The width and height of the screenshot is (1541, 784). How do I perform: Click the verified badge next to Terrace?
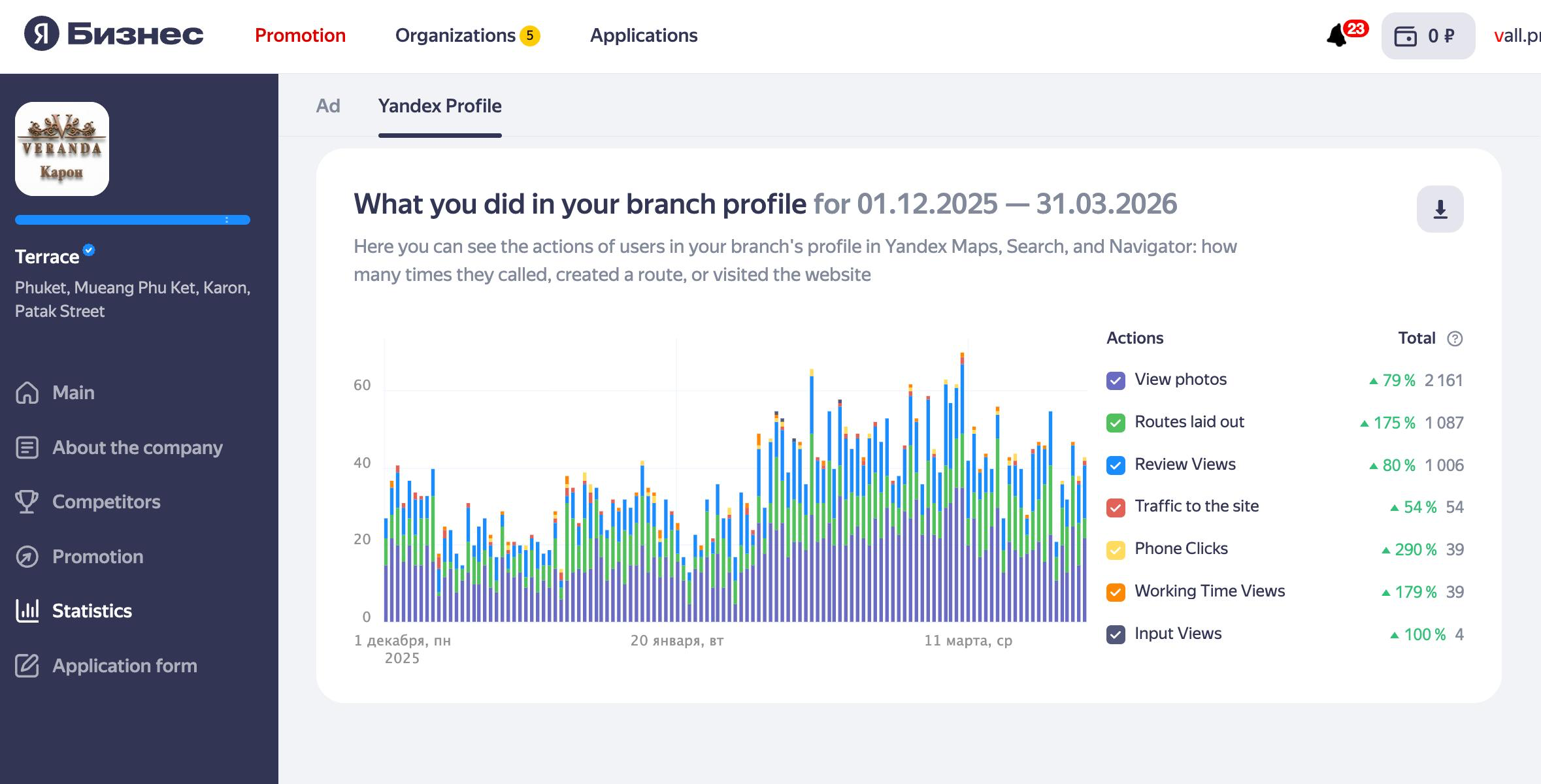[x=89, y=250]
